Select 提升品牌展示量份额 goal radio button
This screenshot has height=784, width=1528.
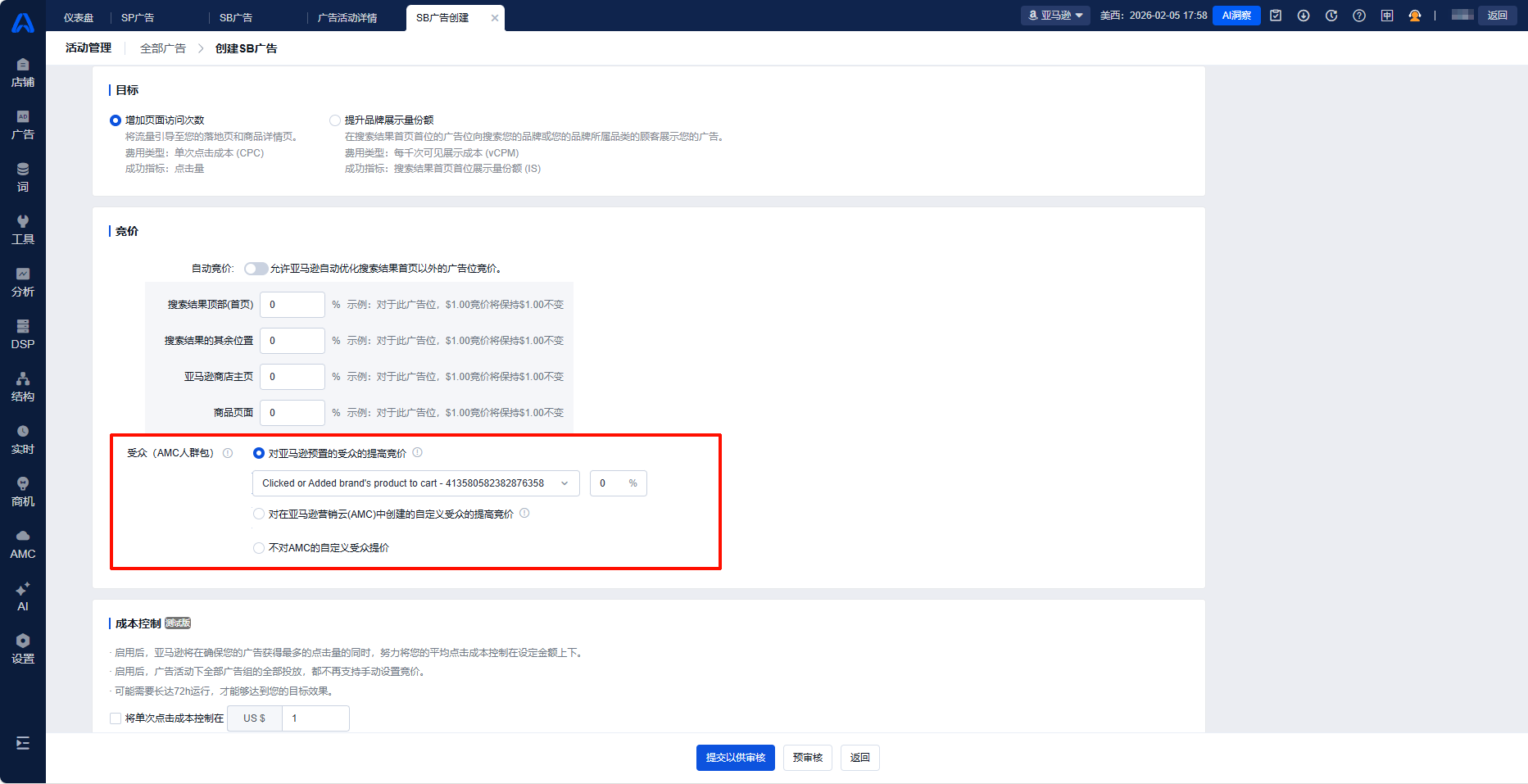click(x=335, y=120)
